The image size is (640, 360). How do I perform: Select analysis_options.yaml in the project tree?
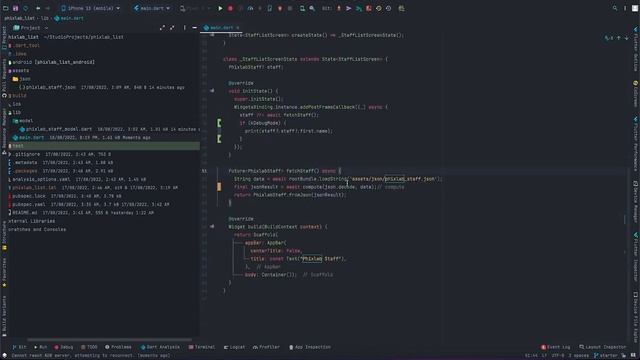pos(41,179)
